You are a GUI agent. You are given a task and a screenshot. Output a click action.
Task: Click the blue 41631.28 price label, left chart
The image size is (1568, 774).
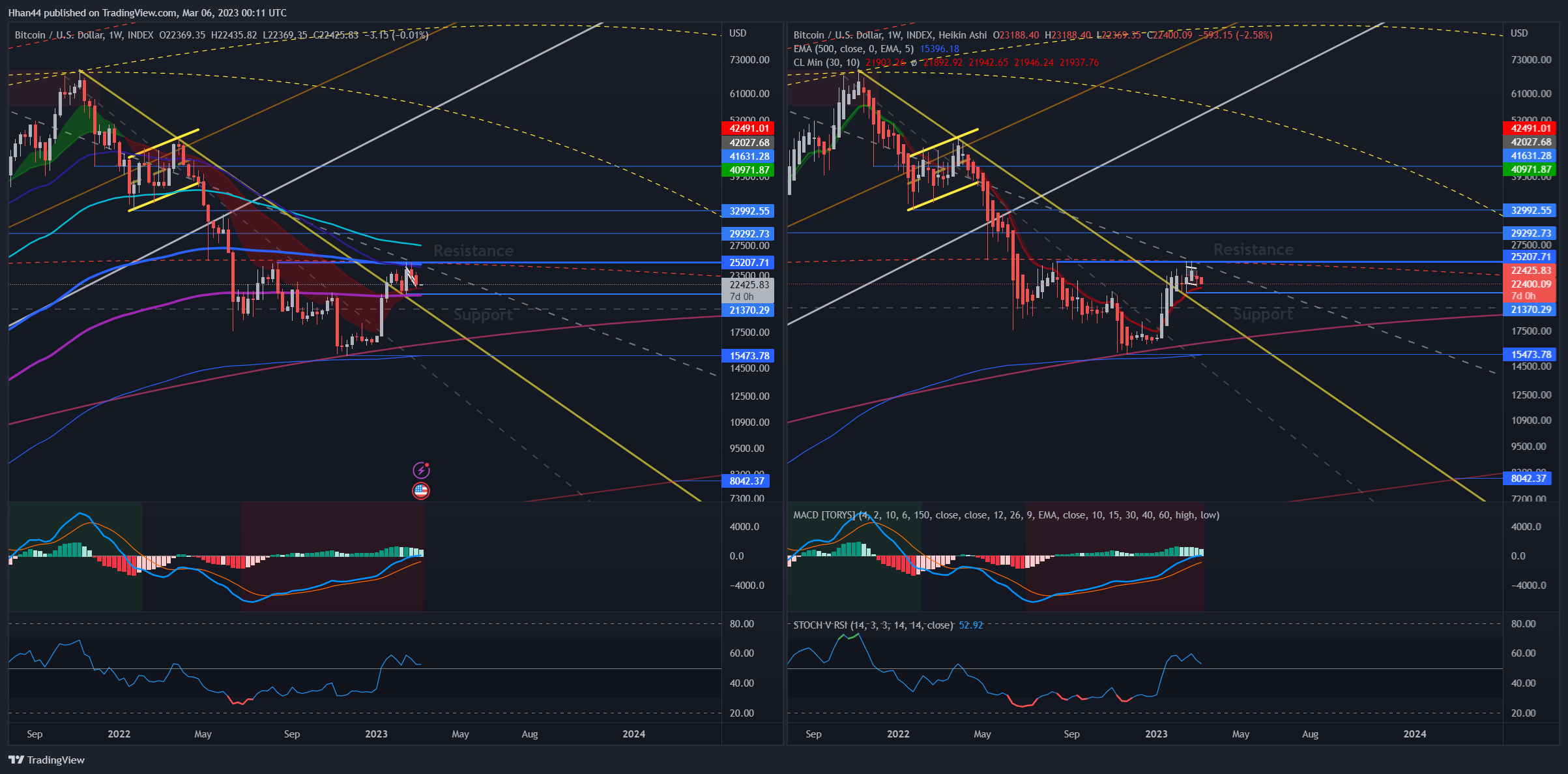(748, 156)
